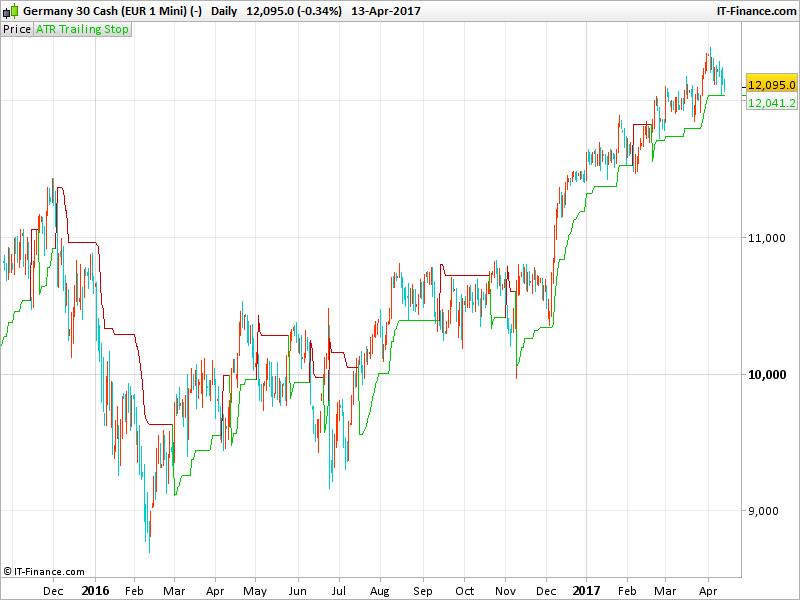Click the Aug label on time axis
800x600 pixels.
click(380, 592)
